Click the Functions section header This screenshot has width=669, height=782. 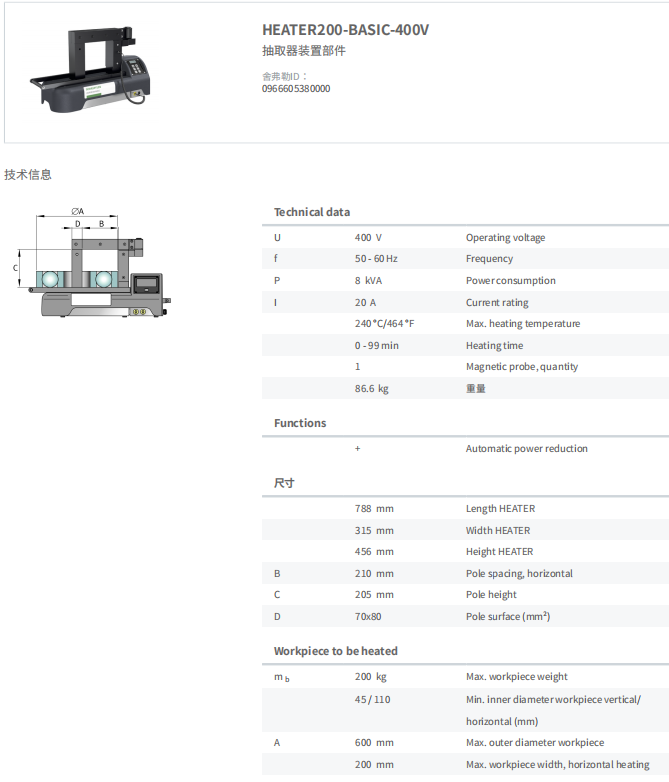point(300,423)
